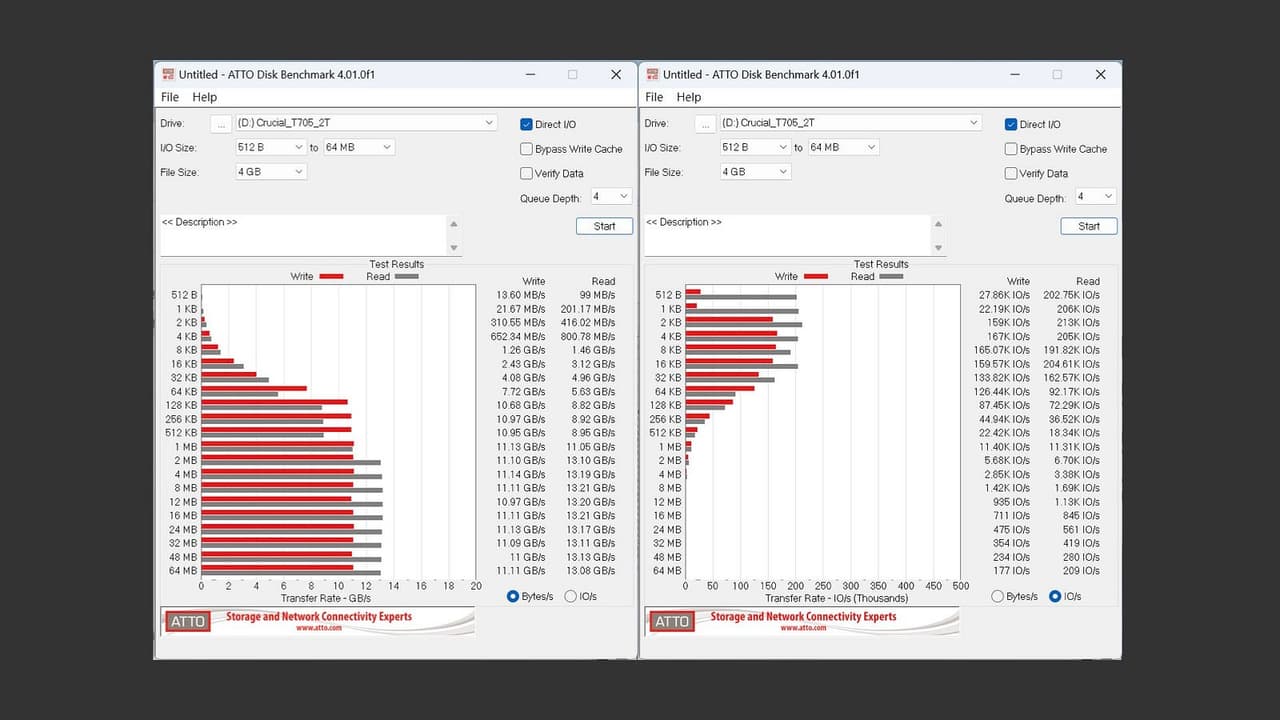Image resolution: width=1280 pixels, height=720 pixels.
Task: Enable Bypass Write Cache in the left window
Action: click(526, 149)
